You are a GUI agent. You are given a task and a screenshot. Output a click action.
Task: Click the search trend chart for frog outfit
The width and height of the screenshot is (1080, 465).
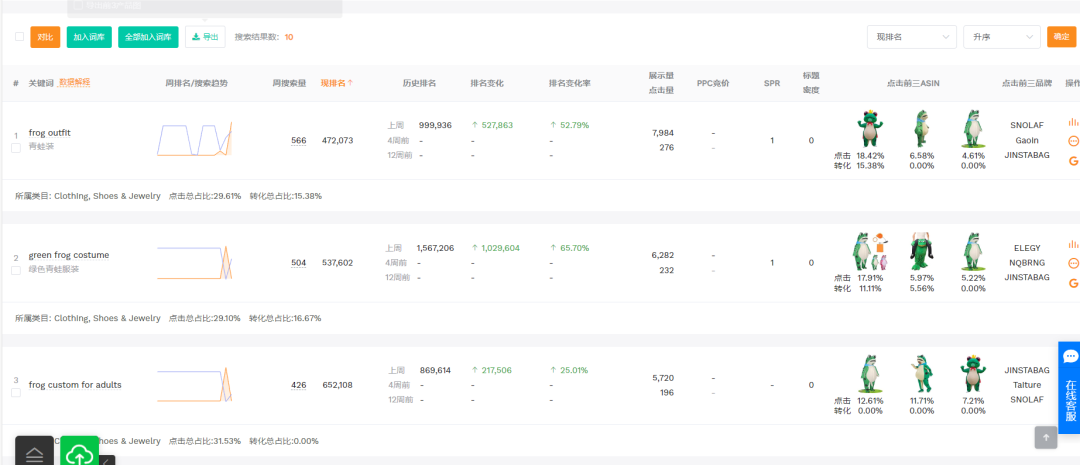(x=195, y=140)
